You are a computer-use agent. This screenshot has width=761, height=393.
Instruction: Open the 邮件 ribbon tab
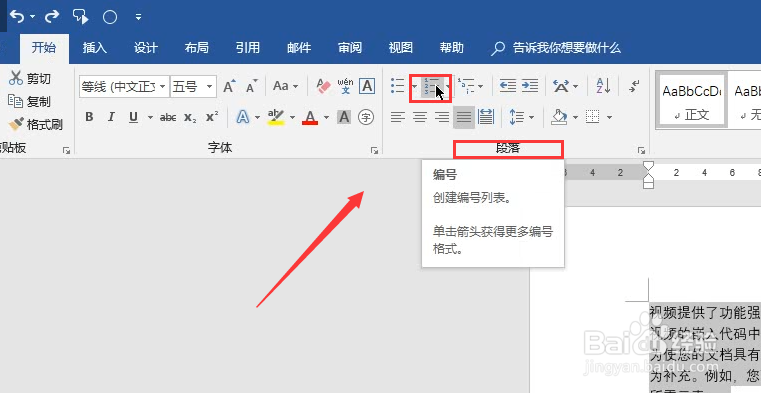tap(299, 48)
